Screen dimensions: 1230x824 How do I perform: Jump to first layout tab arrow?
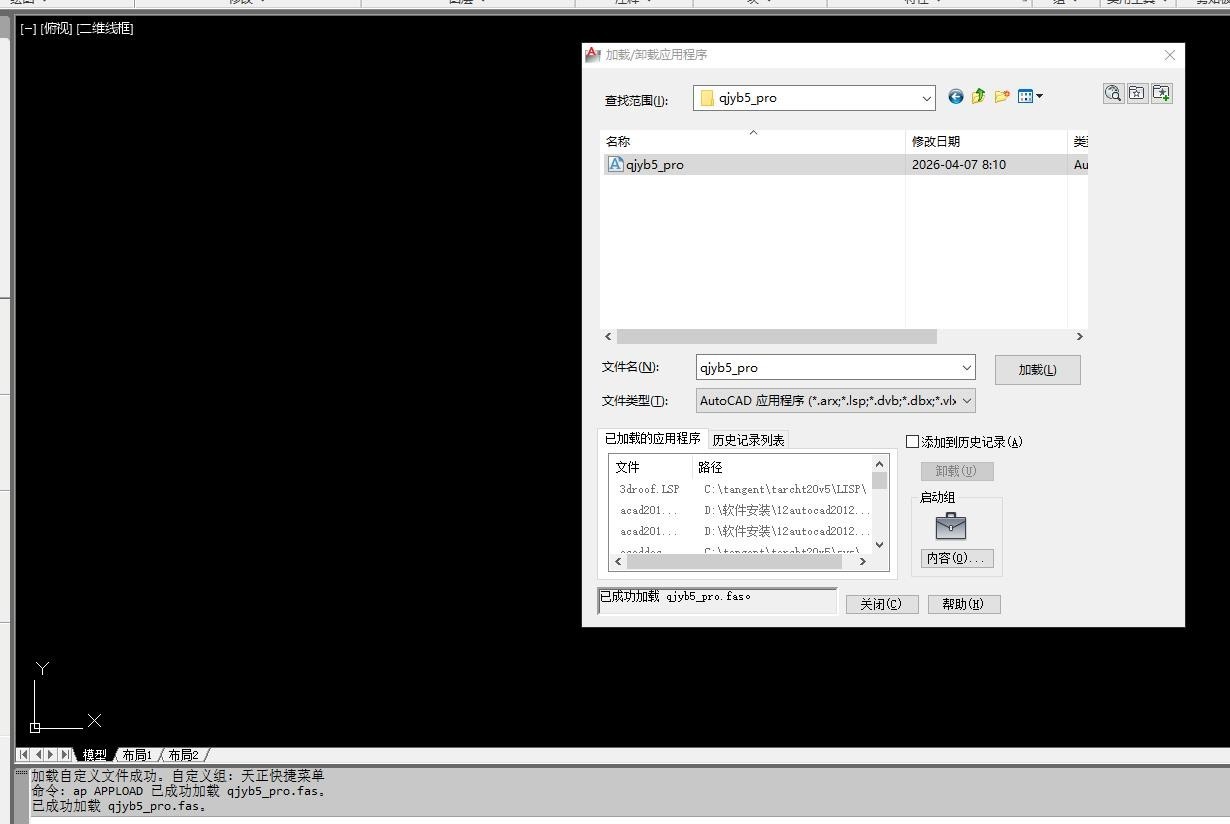(x=24, y=755)
